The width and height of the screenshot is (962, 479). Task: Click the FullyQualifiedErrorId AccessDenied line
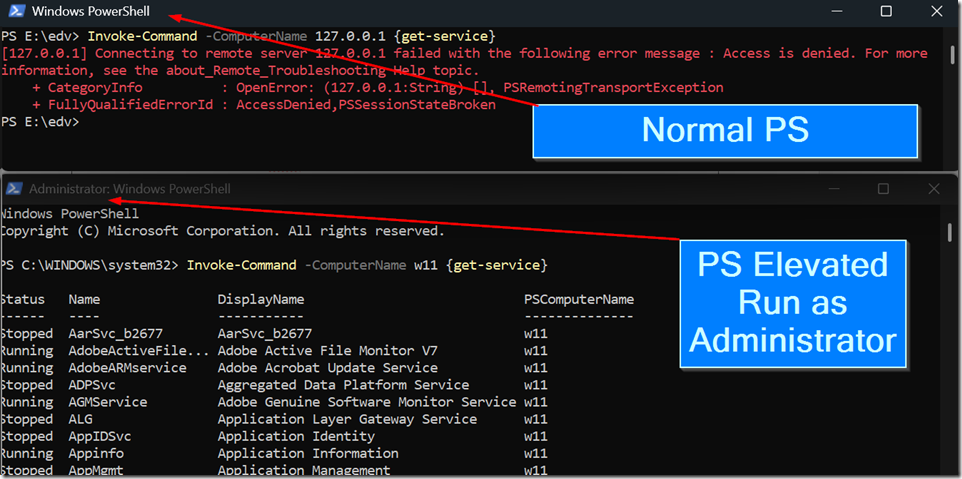click(x=264, y=105)
